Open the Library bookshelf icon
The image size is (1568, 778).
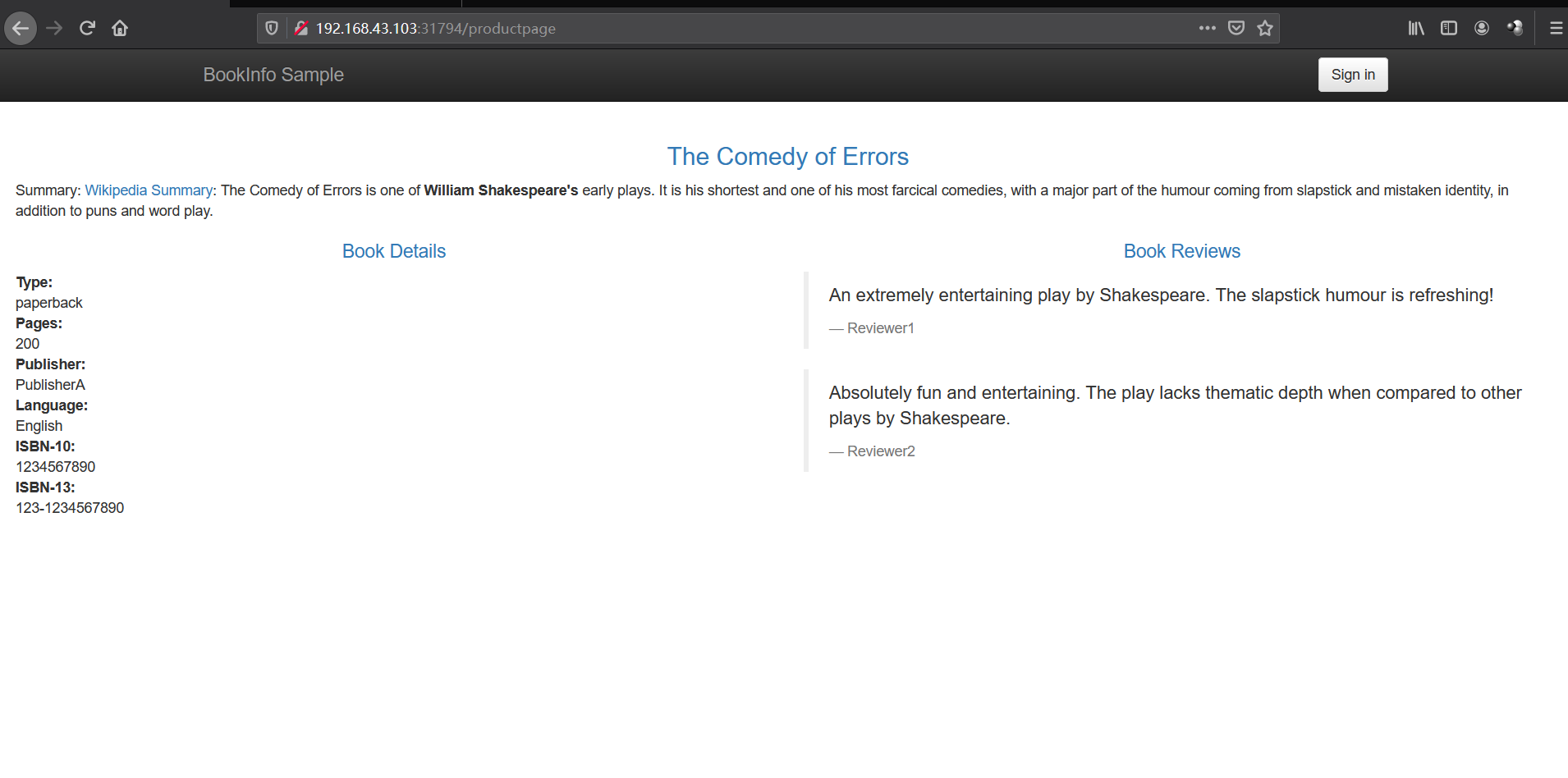[x=1416, y=29]
